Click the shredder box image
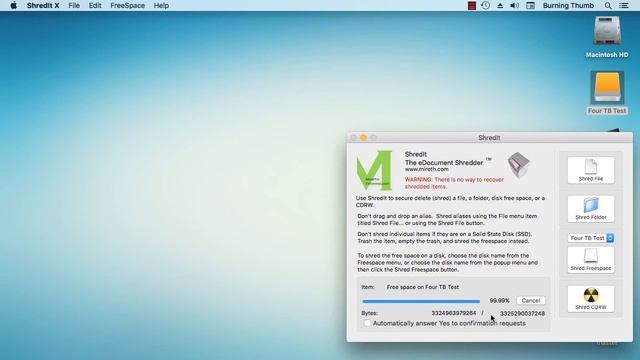Viewport: 640px width, 360px height. point(518,165)
